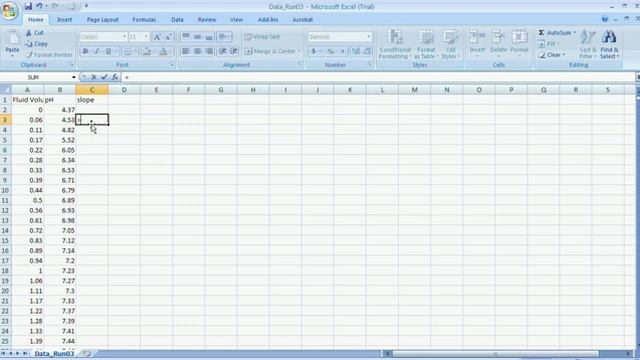Open Format cells menu
Screen dimensions: 640x360
pyautogui.click(x=519, y=43)
